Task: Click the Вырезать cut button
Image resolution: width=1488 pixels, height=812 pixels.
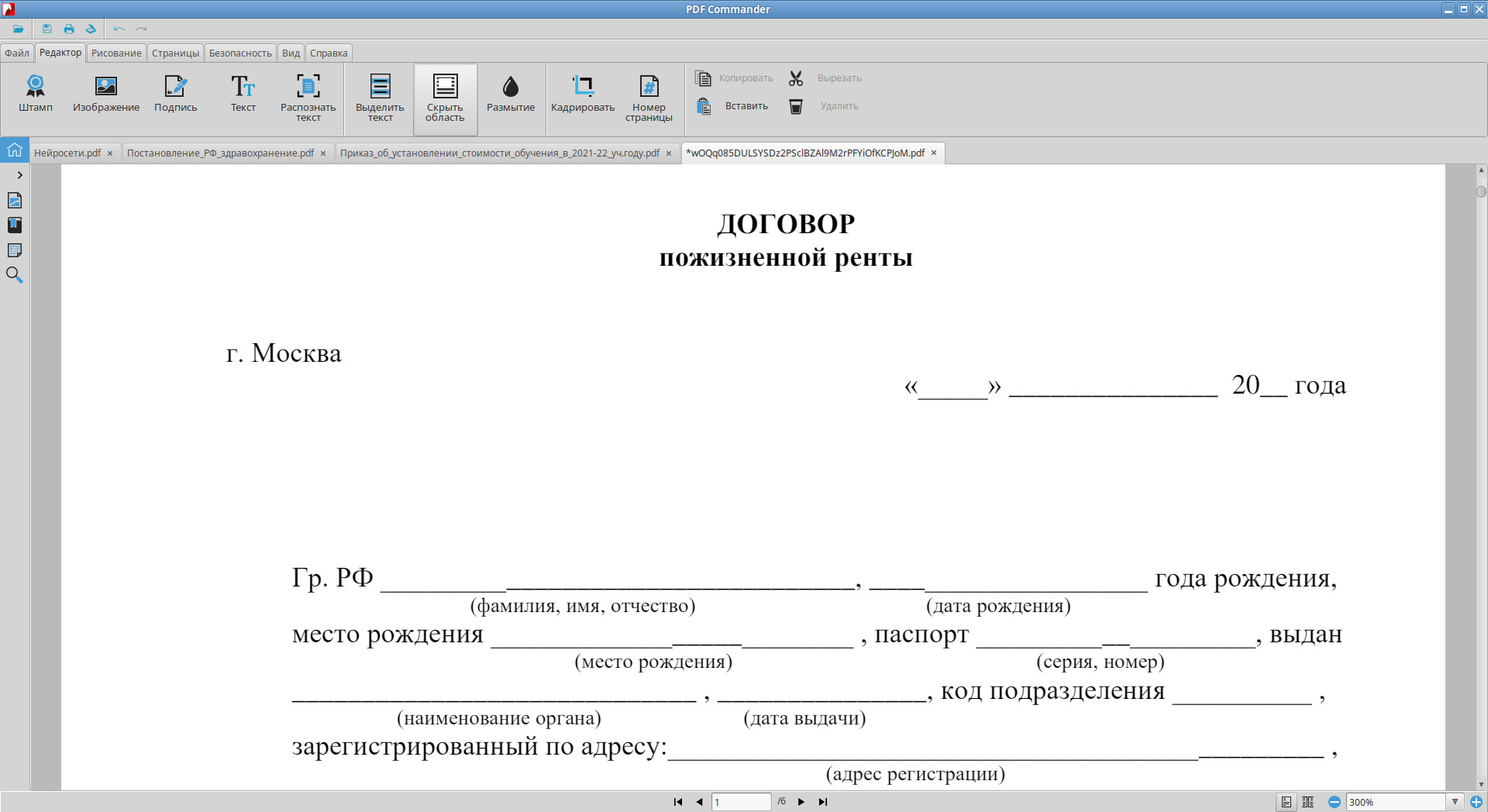Action: pos(825,78)
